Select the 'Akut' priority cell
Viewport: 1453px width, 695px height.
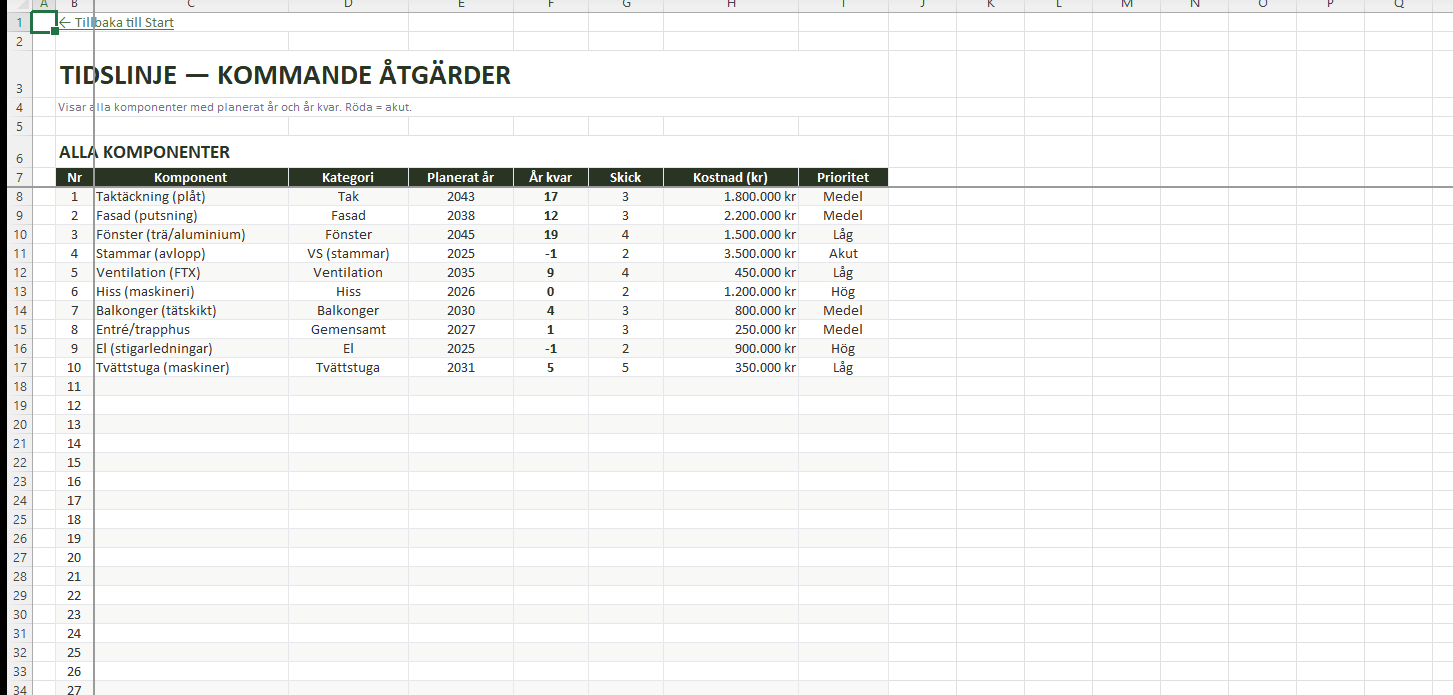(842, 254)
